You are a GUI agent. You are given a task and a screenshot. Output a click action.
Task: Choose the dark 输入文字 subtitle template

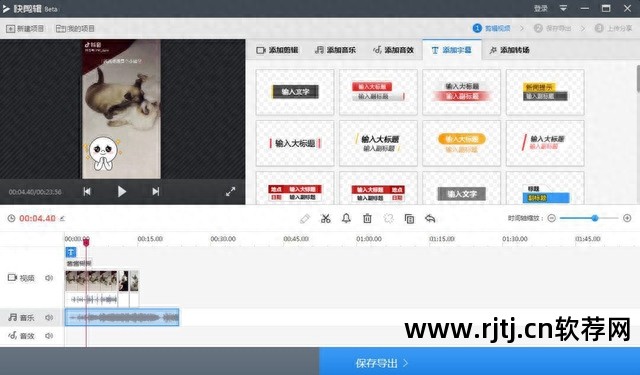(295, 92)
